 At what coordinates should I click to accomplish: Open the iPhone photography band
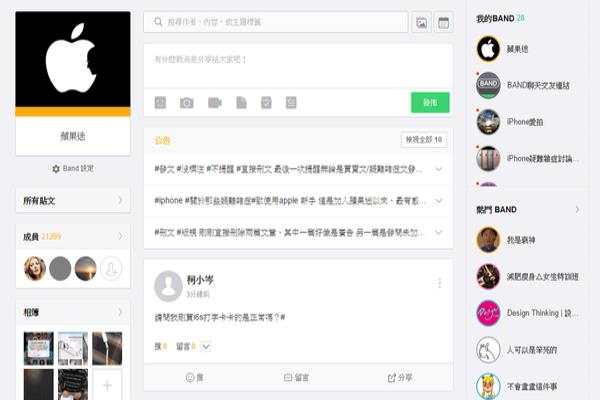[x=488, y=122]
